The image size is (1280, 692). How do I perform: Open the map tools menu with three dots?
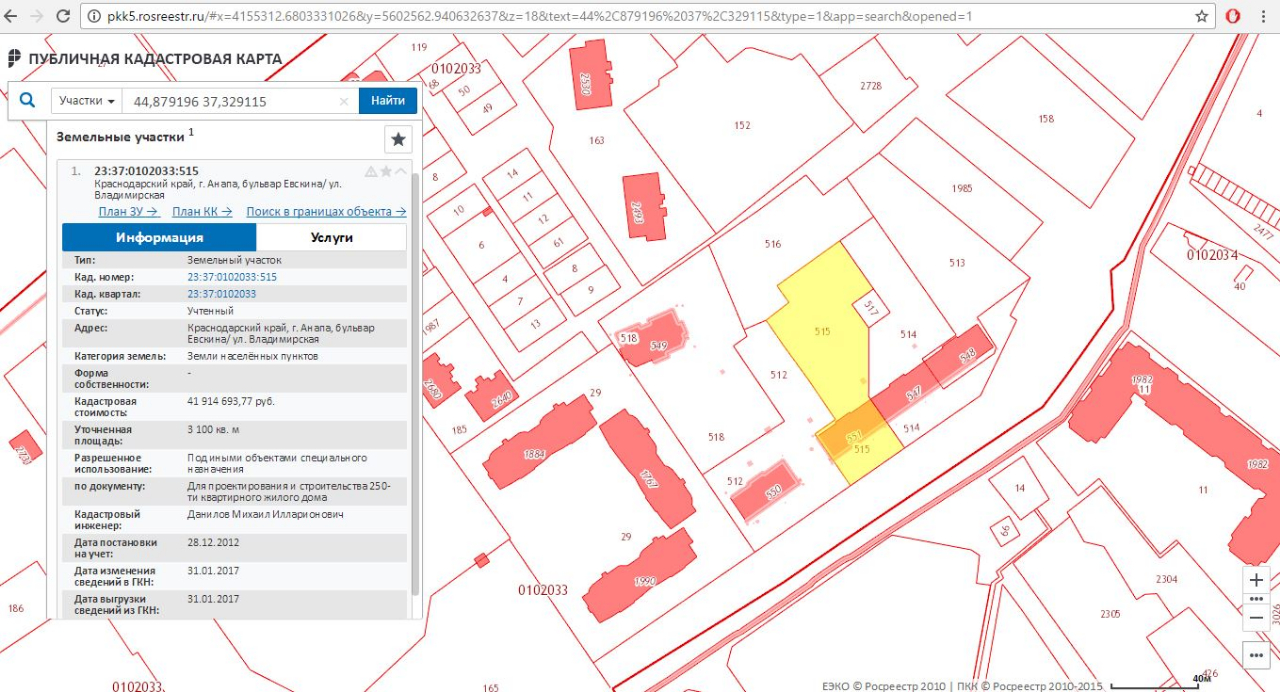1256,654
